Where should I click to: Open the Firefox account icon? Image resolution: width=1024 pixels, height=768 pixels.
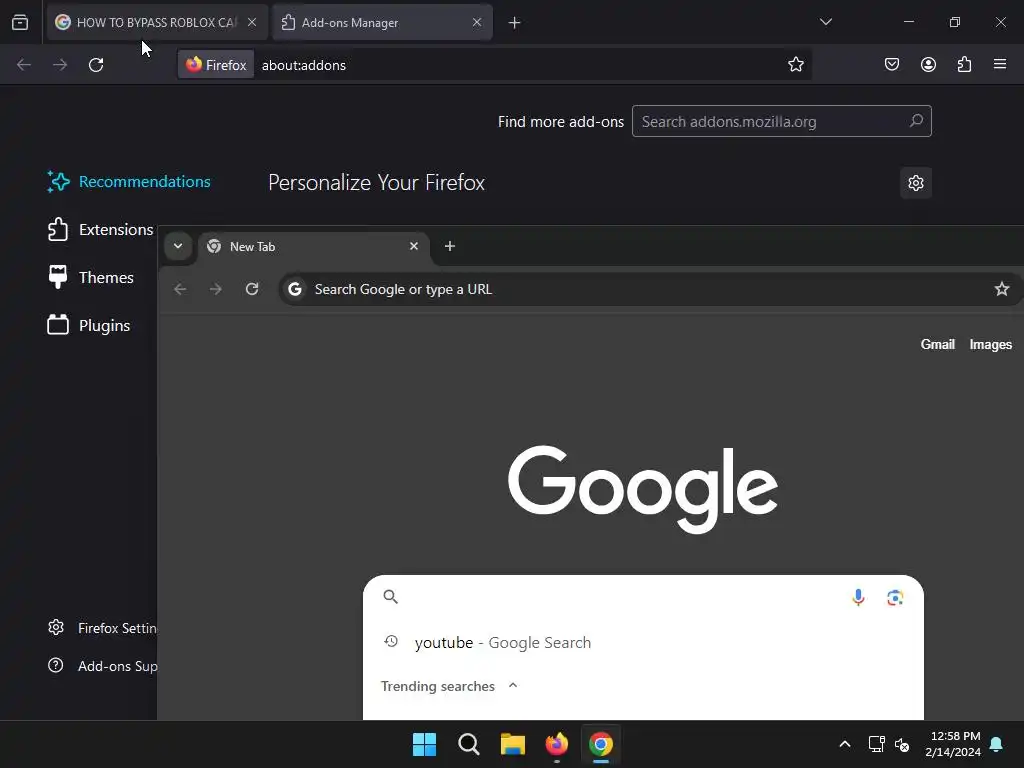[928, 65]
